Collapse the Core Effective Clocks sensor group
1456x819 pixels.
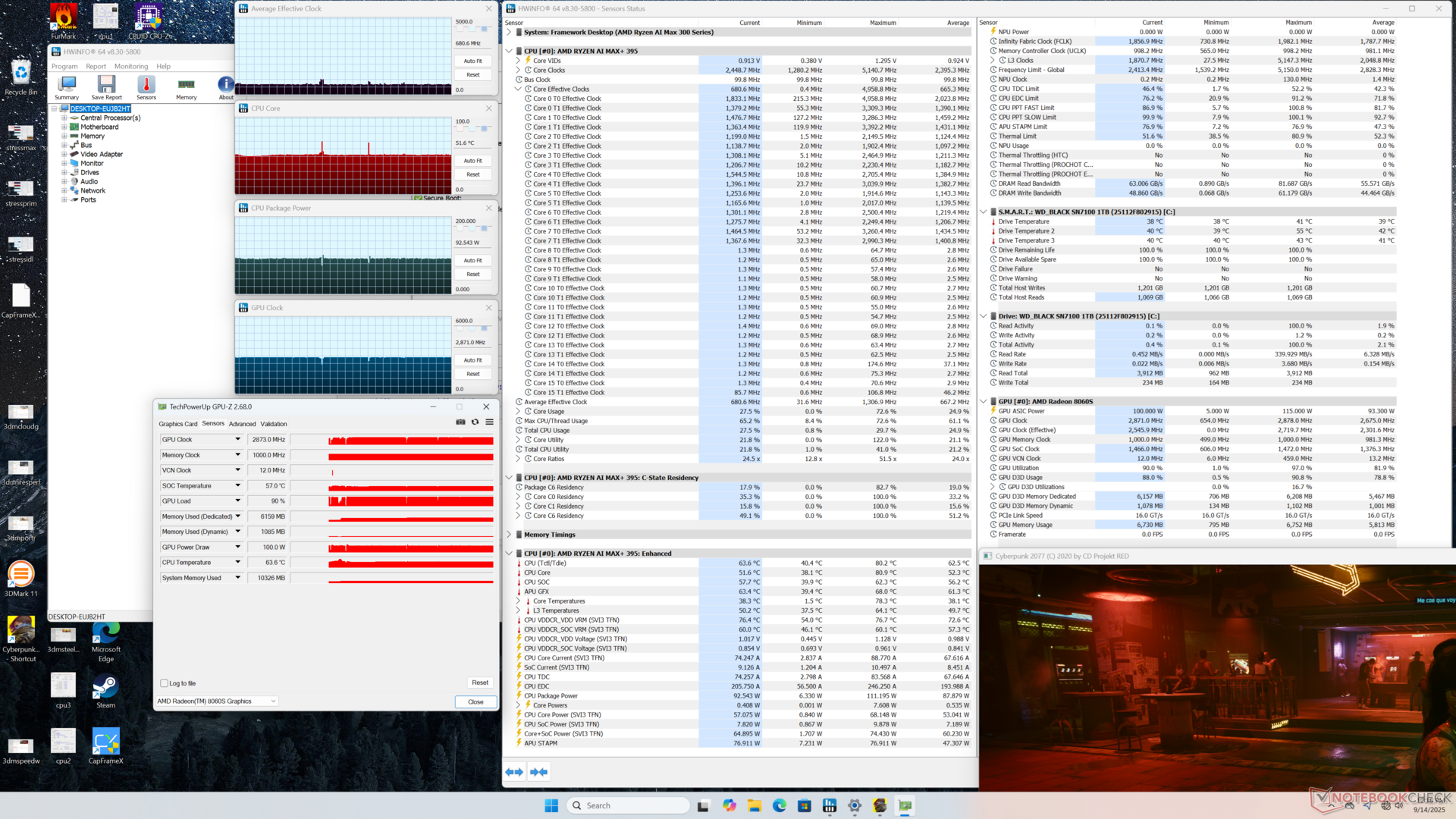pyautogui.click(x=518, y=89)
